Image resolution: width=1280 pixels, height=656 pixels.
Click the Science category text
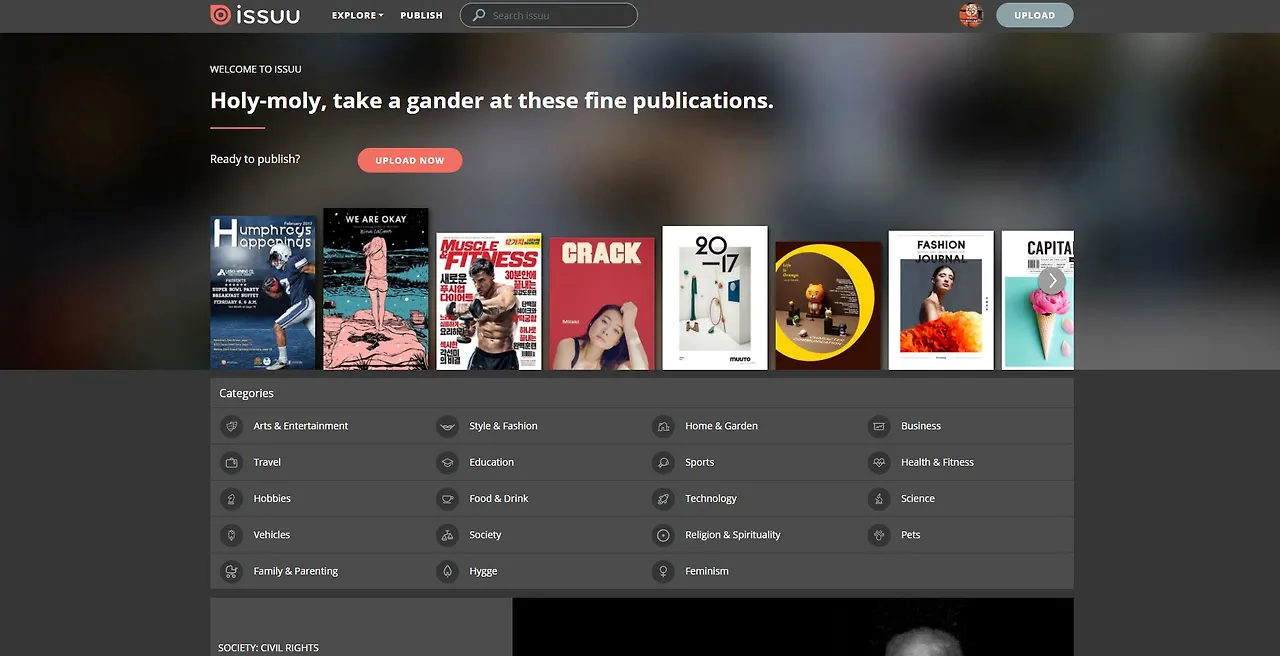point(918,498)
